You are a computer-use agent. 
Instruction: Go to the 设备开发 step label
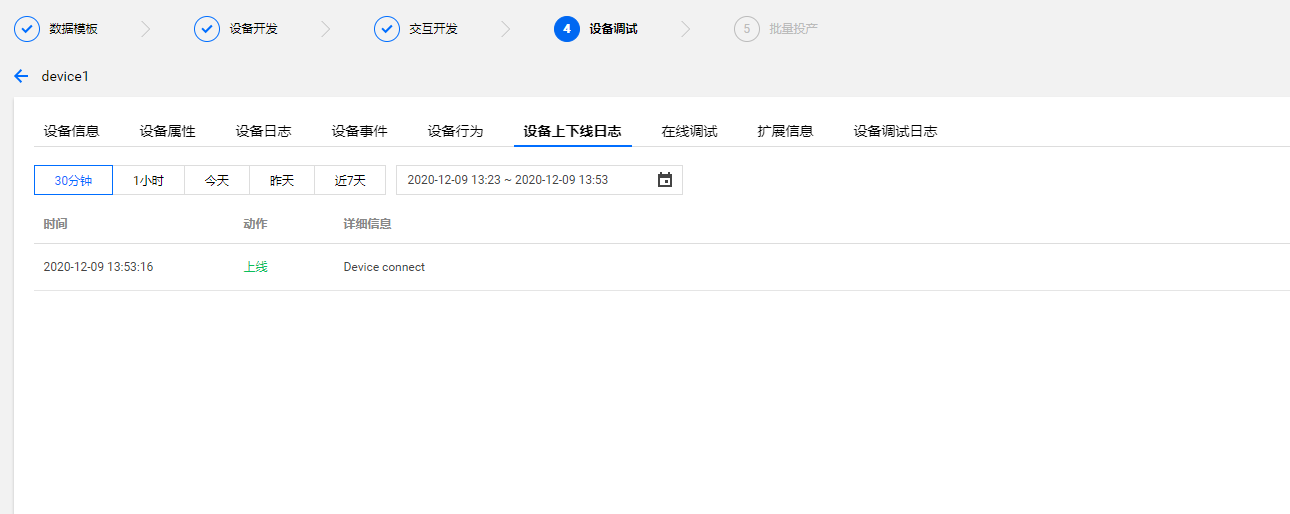[254, 29]
